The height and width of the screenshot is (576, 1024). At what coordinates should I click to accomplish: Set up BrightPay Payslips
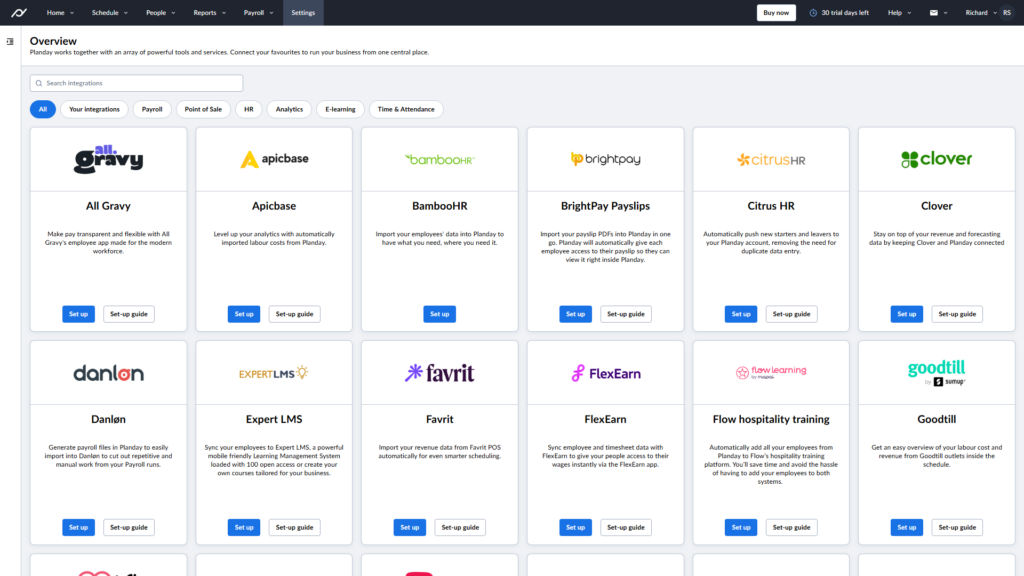click(x=575, y=314)
